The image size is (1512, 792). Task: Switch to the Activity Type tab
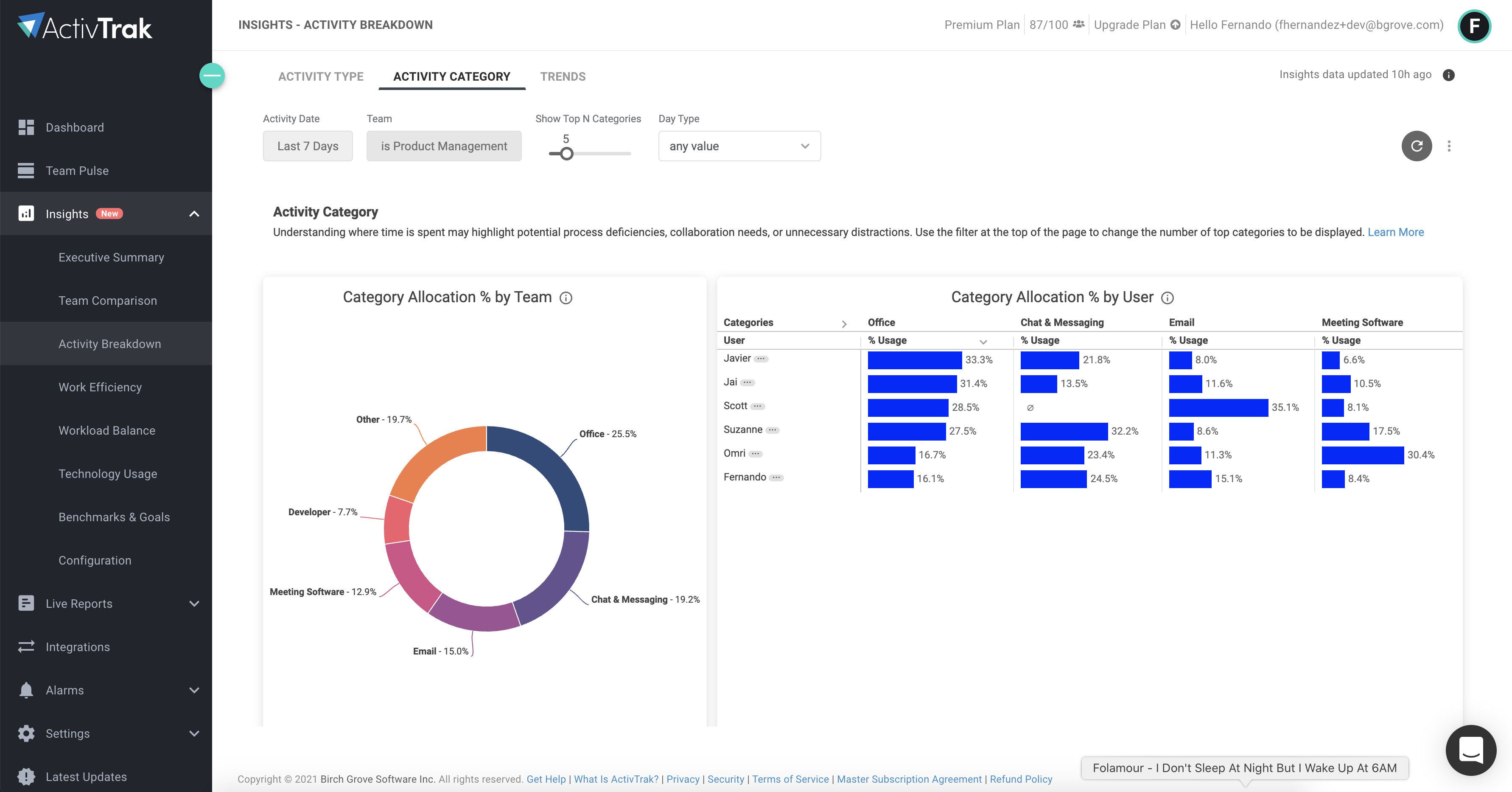(x=320, y=76)
